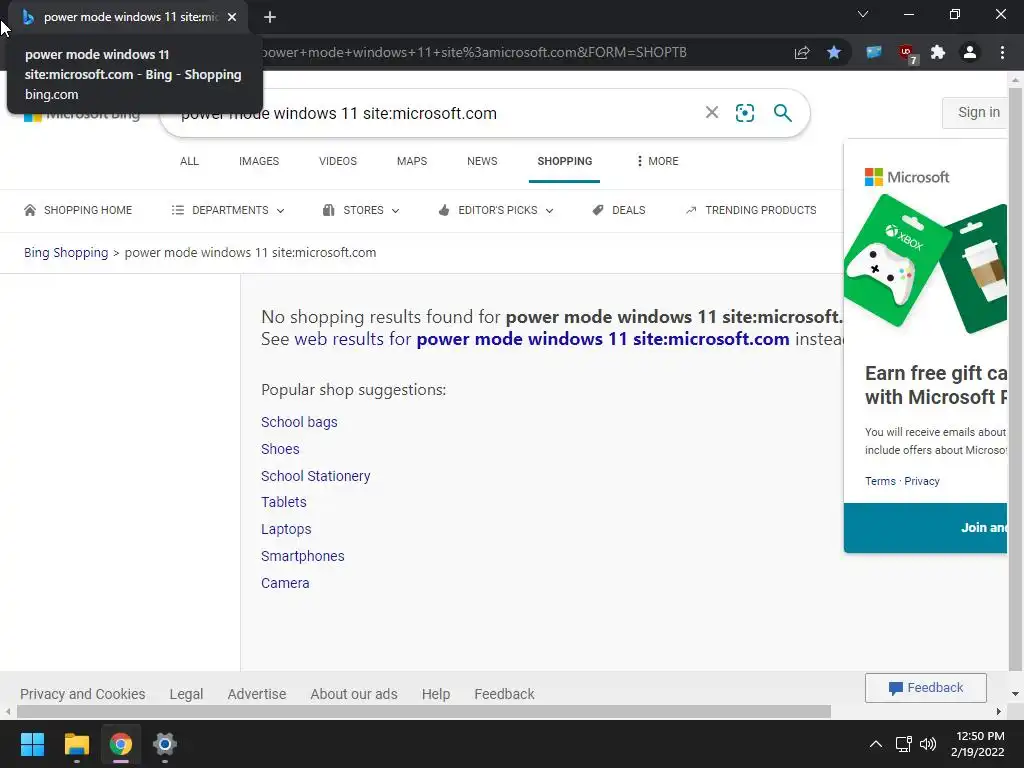Click the bookmark star in address bar
This screenshot has height=768, width=1024.
[x=834, y=52]
